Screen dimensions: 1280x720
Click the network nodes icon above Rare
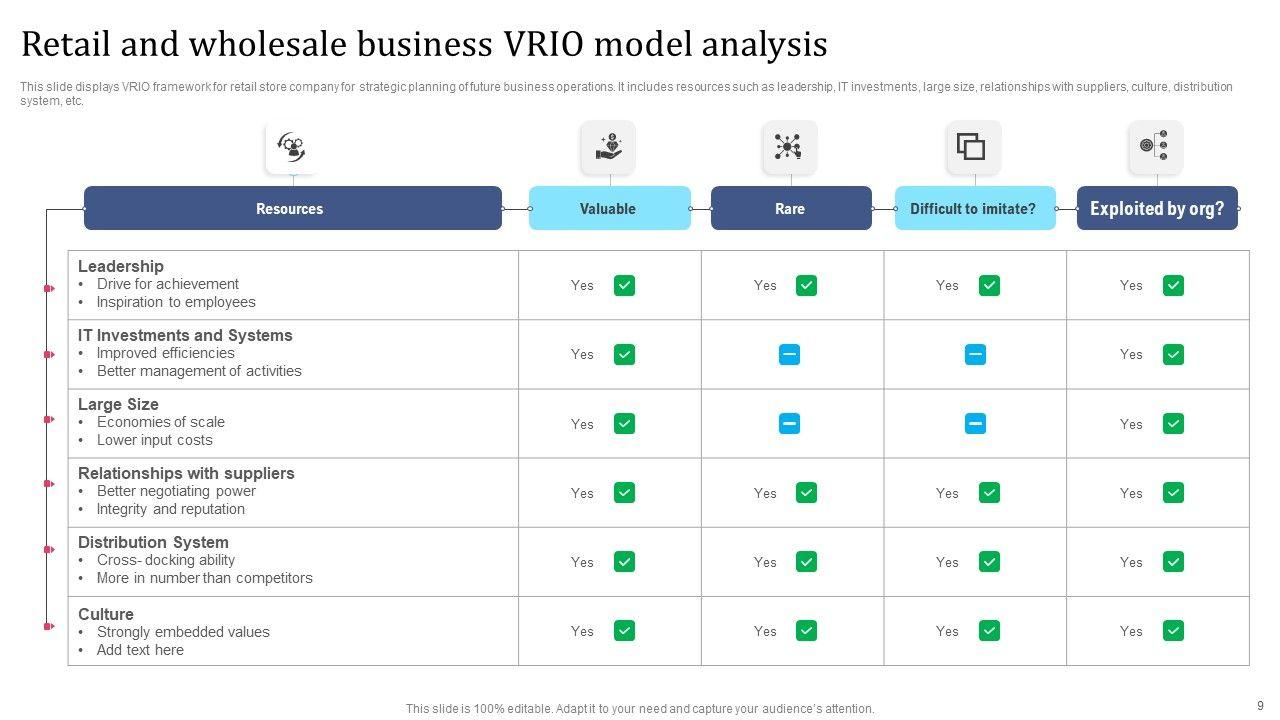(789, 147)
